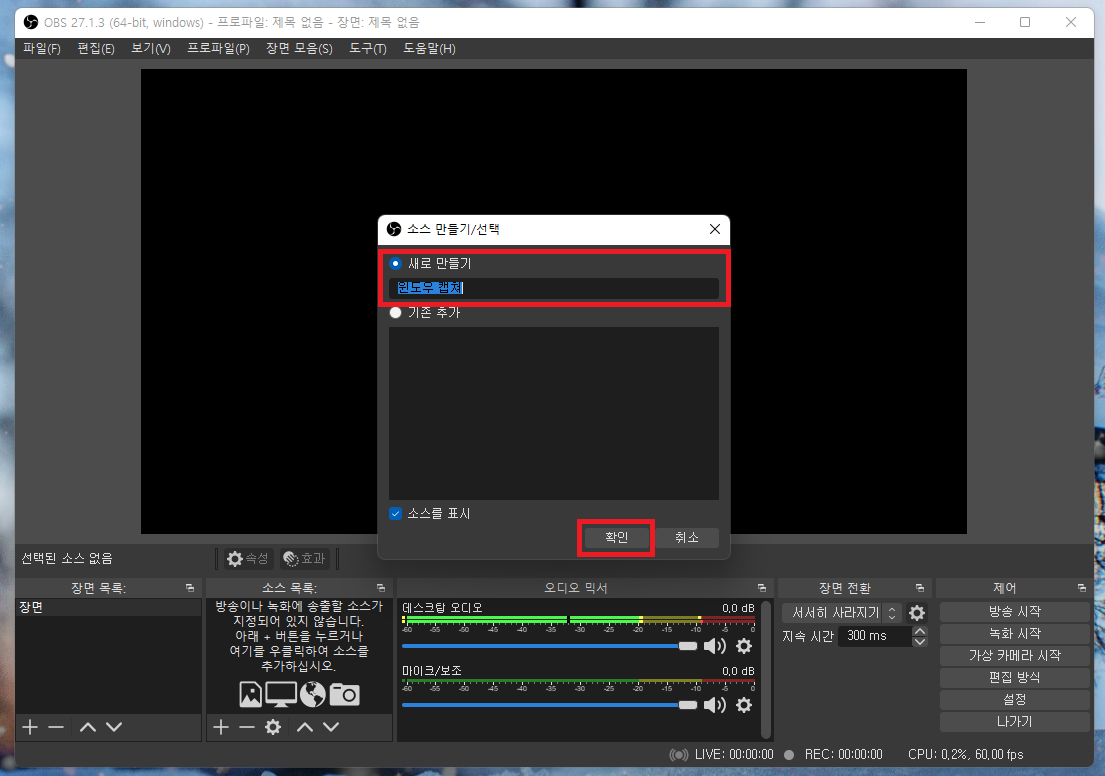Screen dimensions: 1105x776
Task: Open the 파일(F) menu
Action: point(42,49)
